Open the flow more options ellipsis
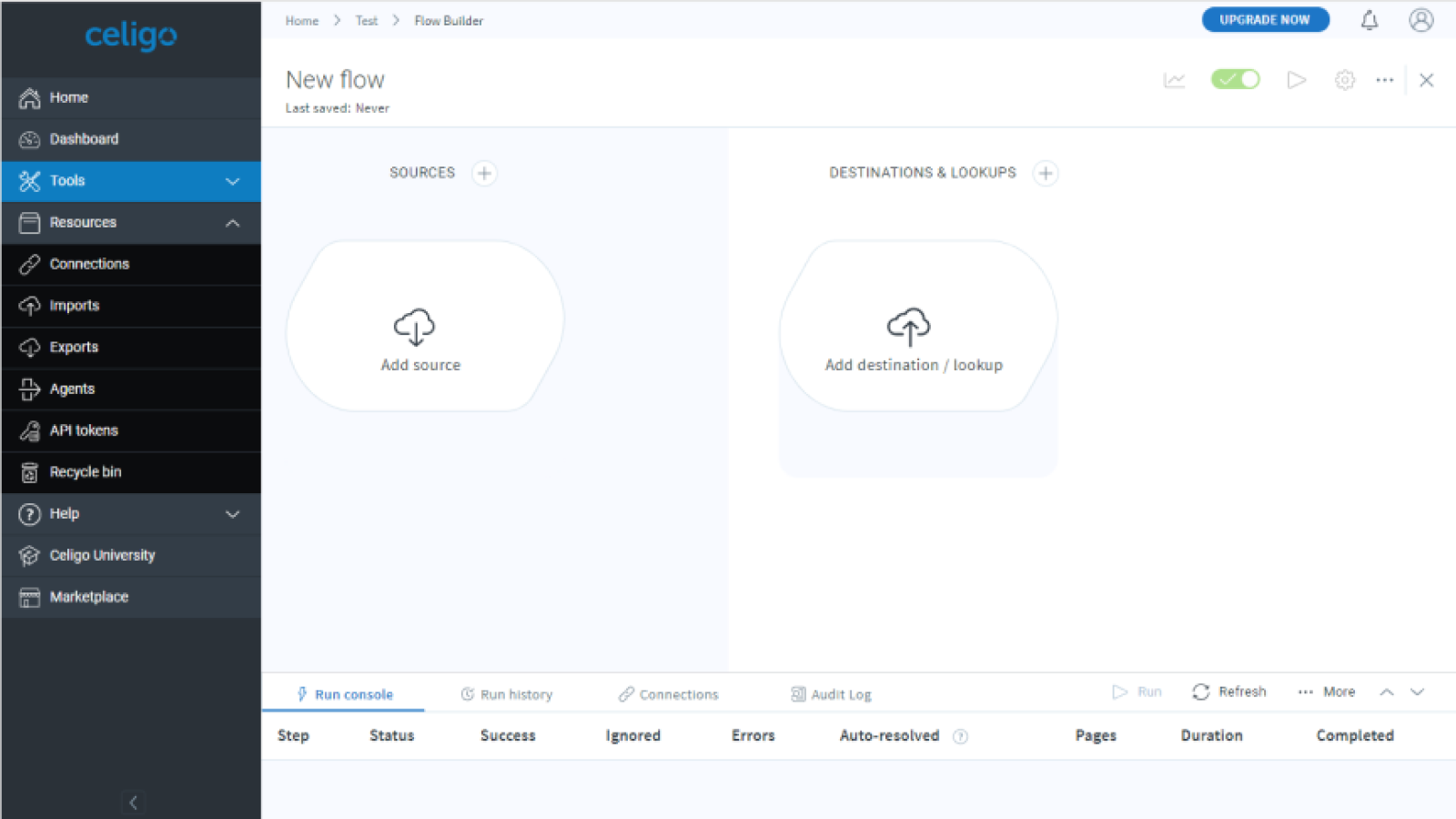The width and height of the screenshot is (1456, 819). 1385,80
